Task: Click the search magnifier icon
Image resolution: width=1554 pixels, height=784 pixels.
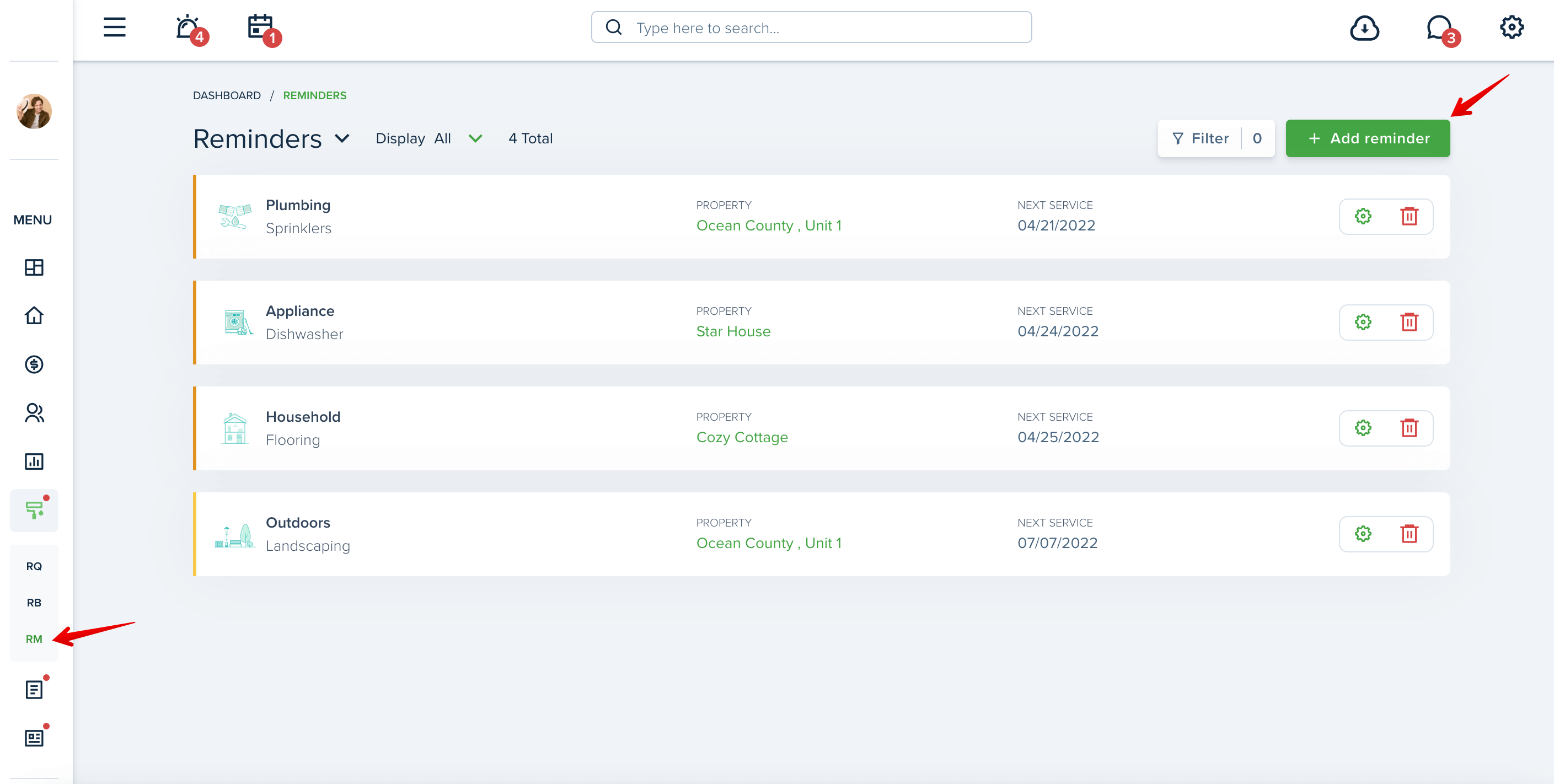Action: 614,28
